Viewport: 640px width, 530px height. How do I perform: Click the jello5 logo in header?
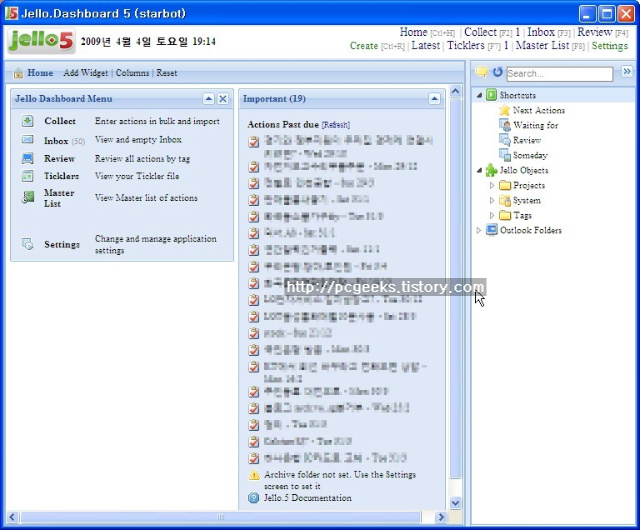pyautogui.click(x=41, y=41)
